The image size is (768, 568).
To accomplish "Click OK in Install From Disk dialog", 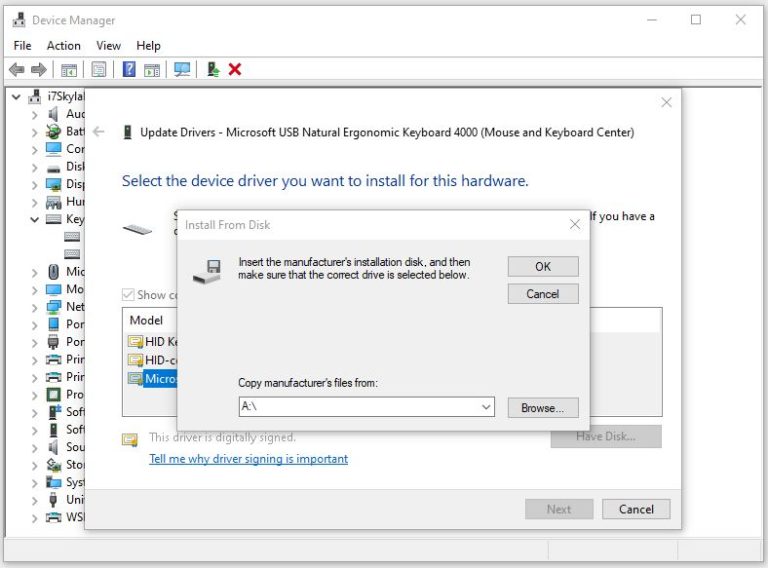I will (x=543, y=266).
